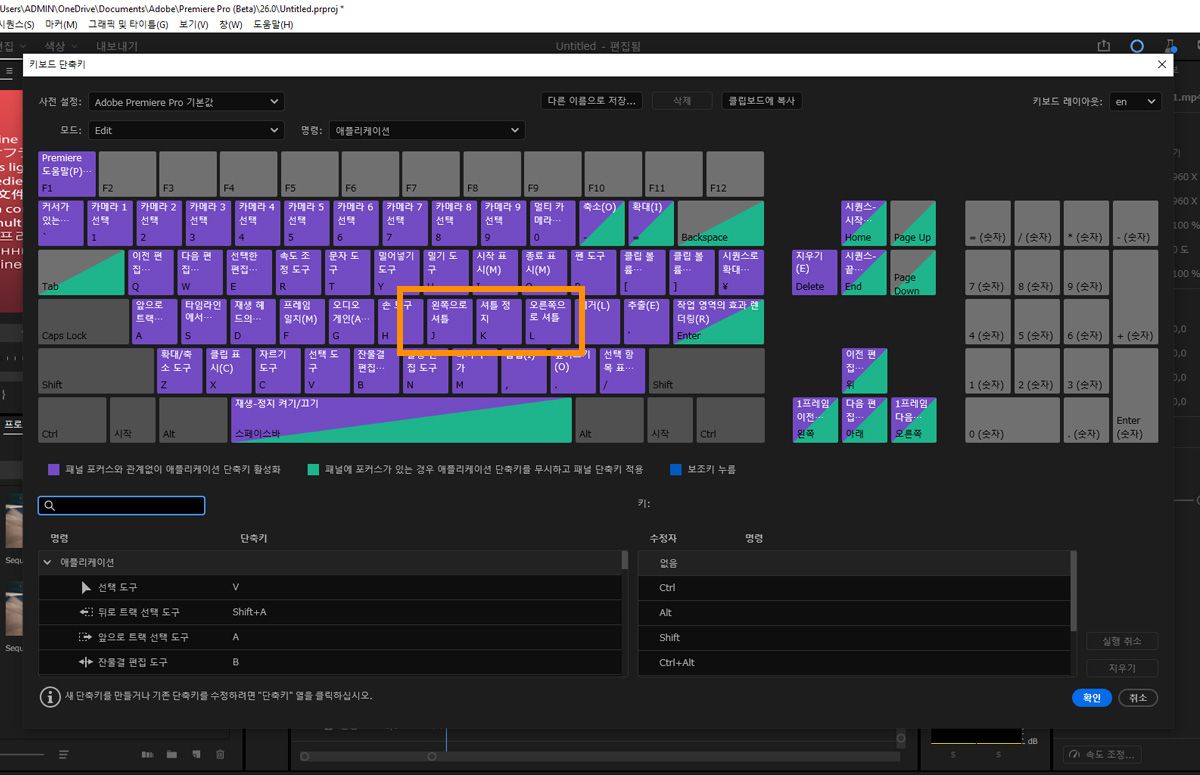Click the Shift+A shortcut cell
Viewport: 1200px width, 775px height.
coord(249,612)
